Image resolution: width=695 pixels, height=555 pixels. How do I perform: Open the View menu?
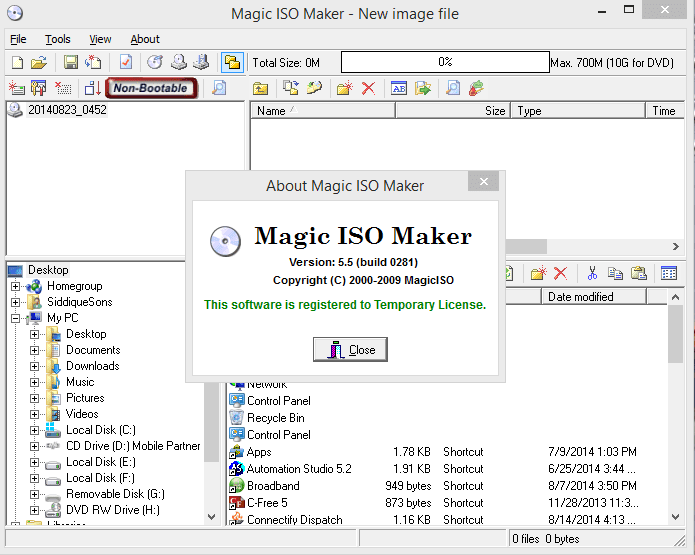coord(100,39)
